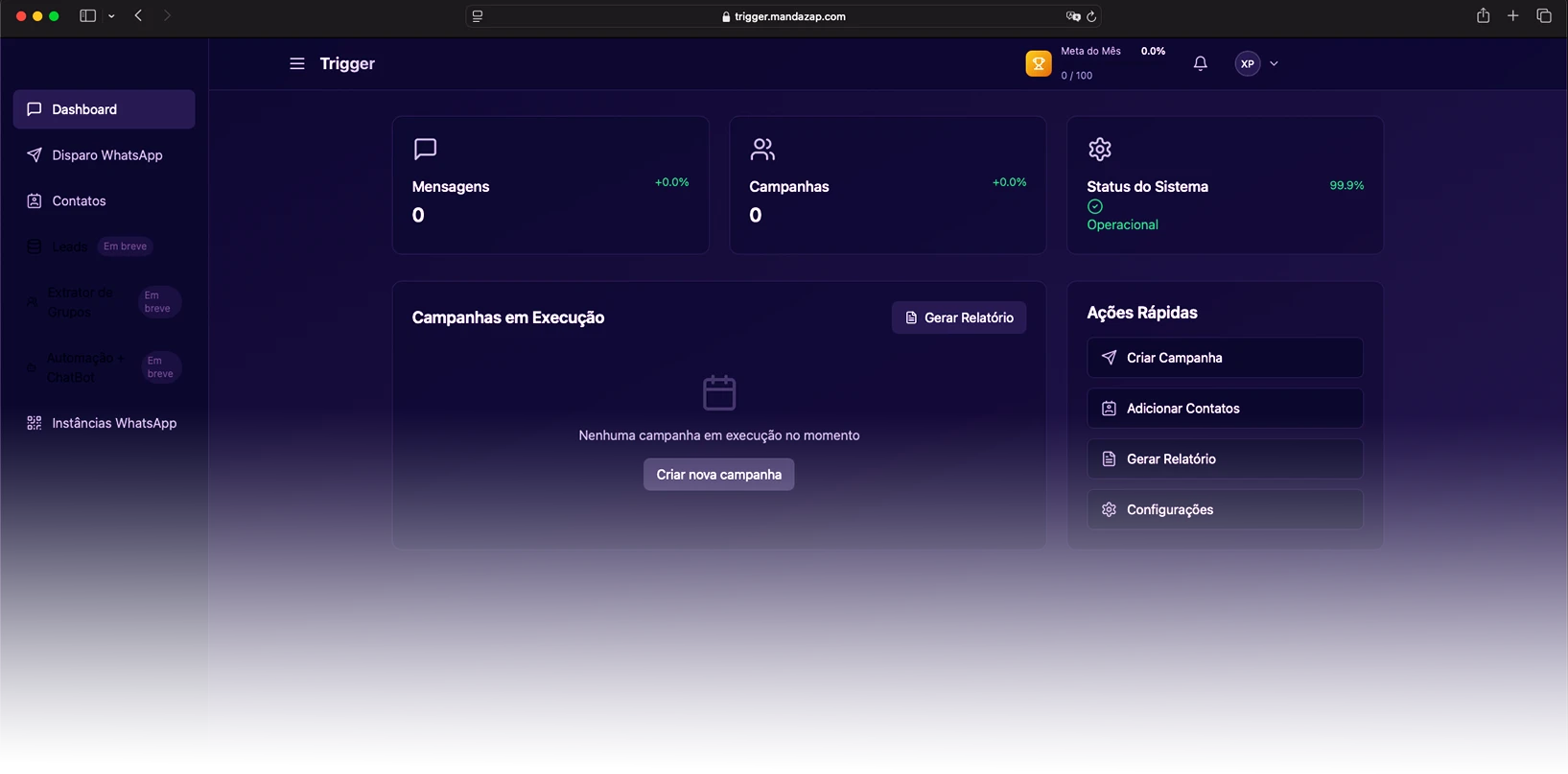Open the Safari sidebar options dropdown arrow
This screenshot has height=774, width=1568.
111,16
